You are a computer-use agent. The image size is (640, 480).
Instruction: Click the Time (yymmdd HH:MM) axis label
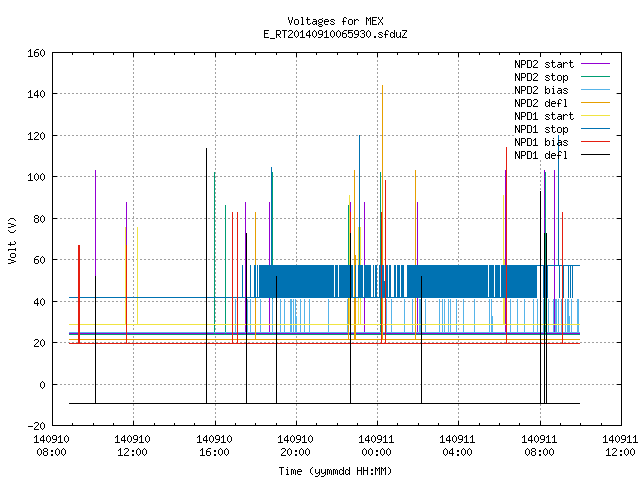point(335,471)
